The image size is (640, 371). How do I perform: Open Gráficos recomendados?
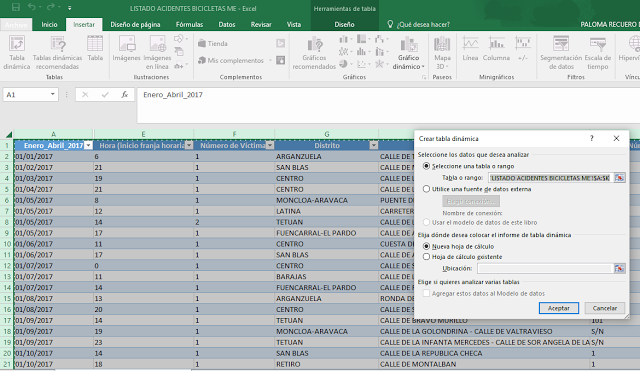tap(314, 53)
